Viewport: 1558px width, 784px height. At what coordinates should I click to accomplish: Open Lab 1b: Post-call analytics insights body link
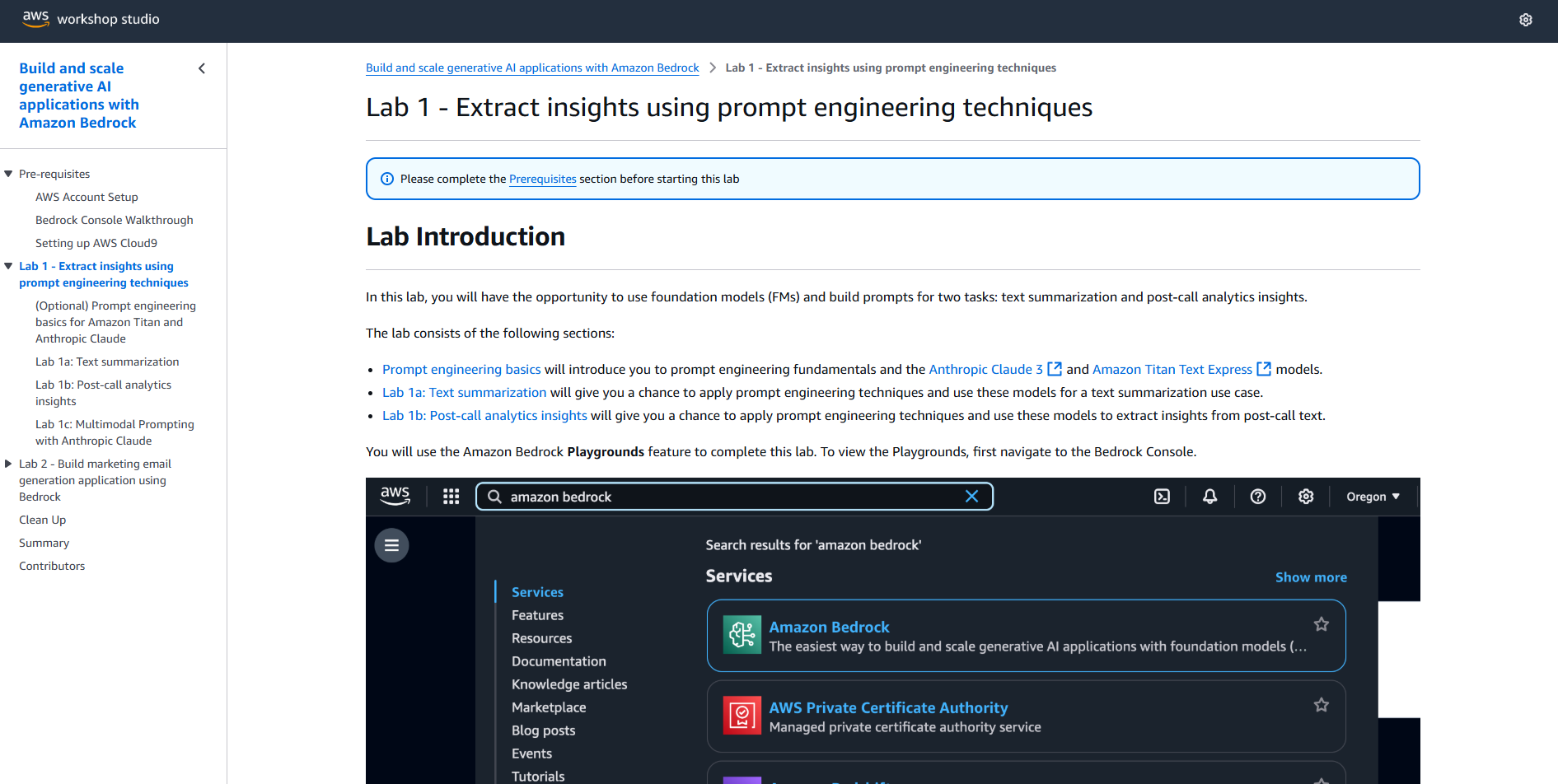(x=484, y=415)
